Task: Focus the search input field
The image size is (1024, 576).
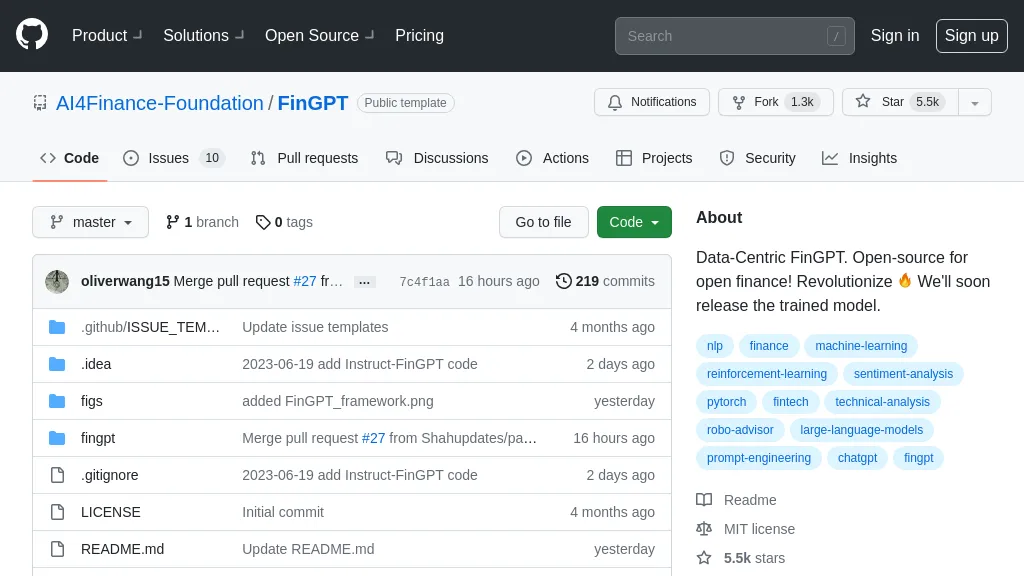Action: point(724,36)
